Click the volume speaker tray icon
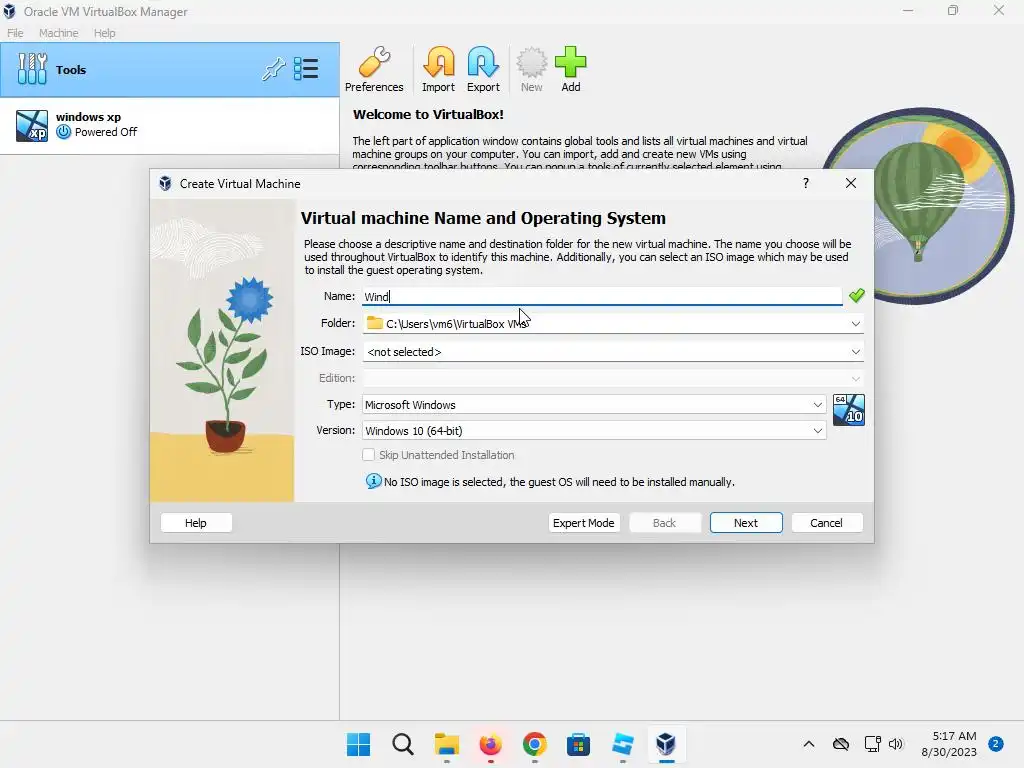This screenshot has width=1024, height=768. (x=895, y=744)
